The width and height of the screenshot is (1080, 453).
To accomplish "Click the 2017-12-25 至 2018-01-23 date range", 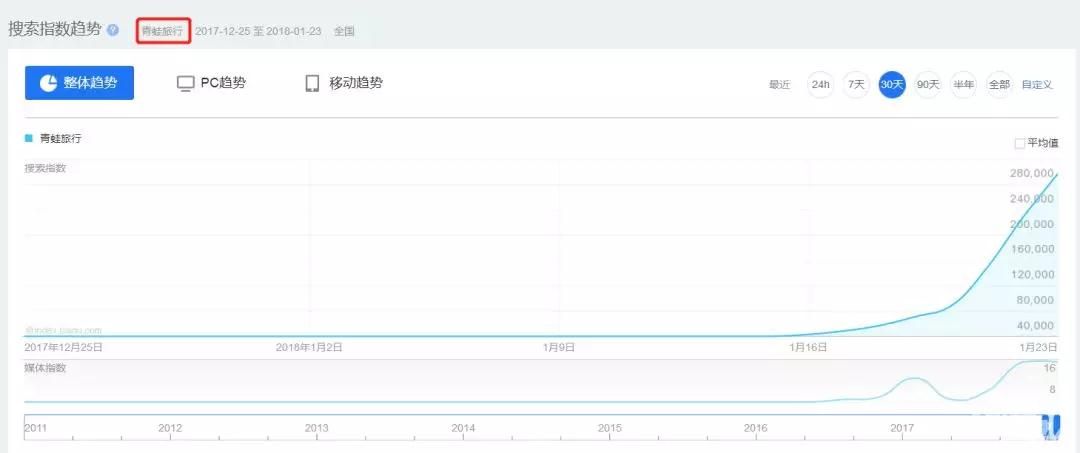I will [x=259, y=31].
